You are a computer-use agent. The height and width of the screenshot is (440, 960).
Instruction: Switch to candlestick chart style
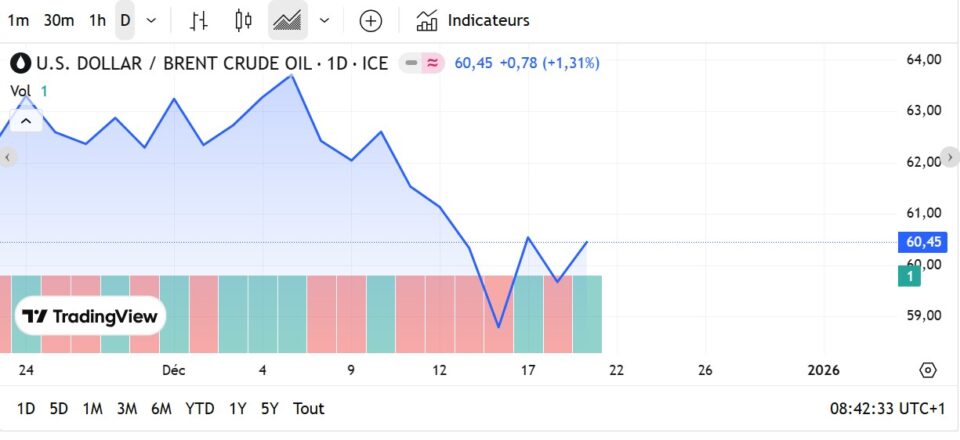tap(243, 20)
